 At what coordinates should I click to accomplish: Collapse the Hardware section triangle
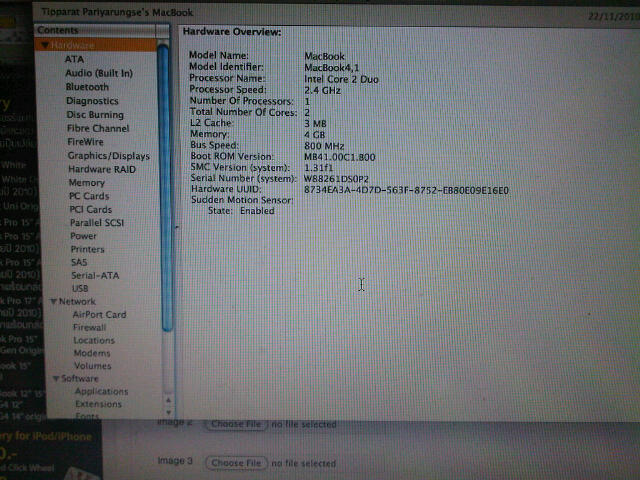pyautogui.click(x=45, y=45)
